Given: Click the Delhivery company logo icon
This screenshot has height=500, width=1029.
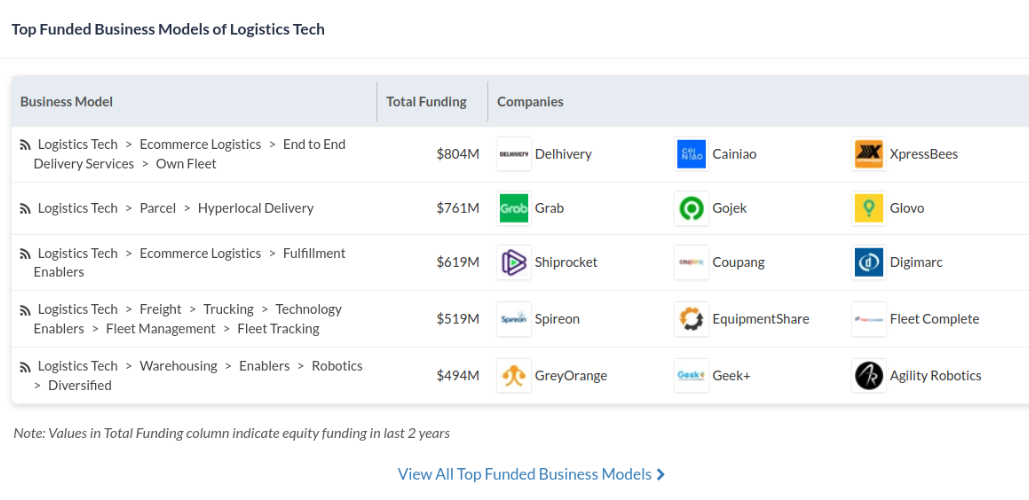Looking at the screenshot, I should (514, 154).
